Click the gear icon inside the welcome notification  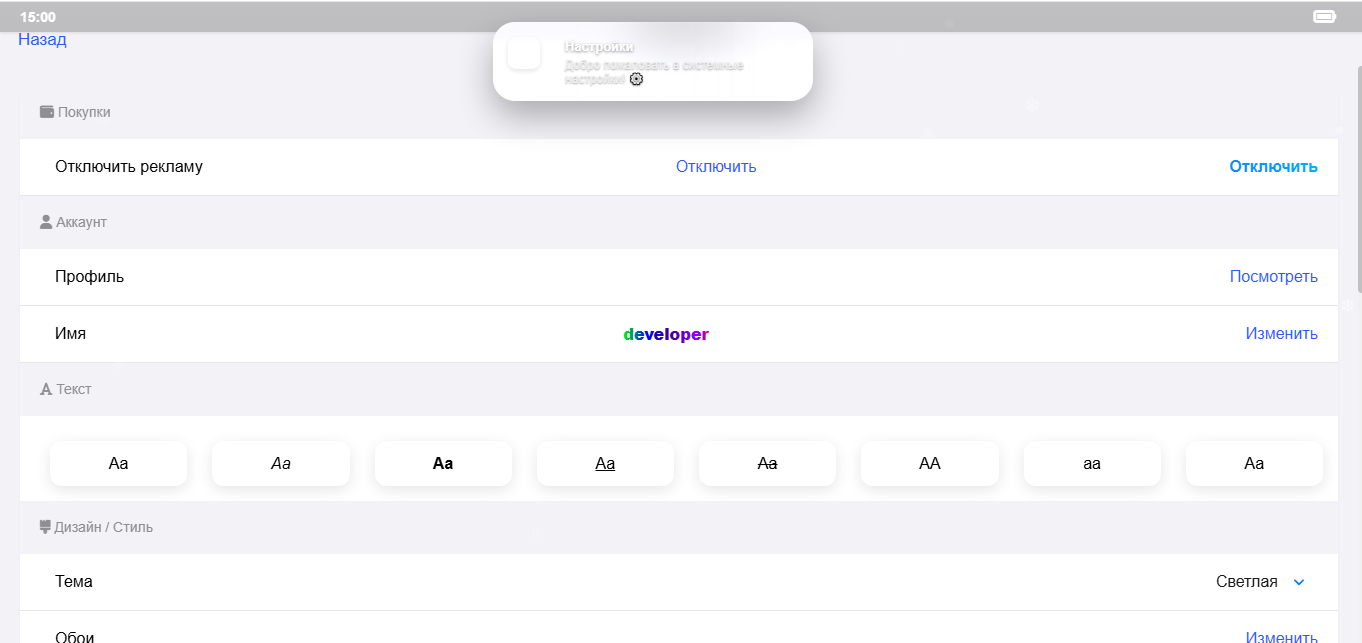(x=636, y=79)
